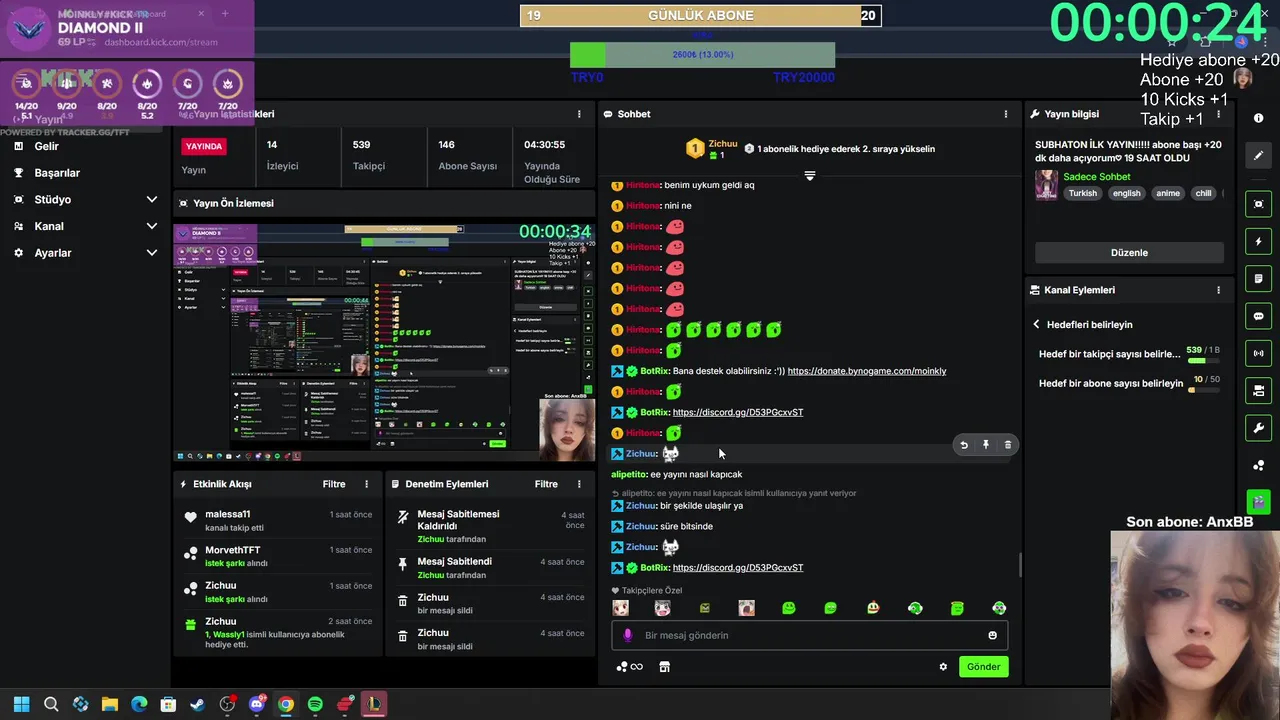Open Filtre in Etkinlik Akışı panel

point(334,484)
